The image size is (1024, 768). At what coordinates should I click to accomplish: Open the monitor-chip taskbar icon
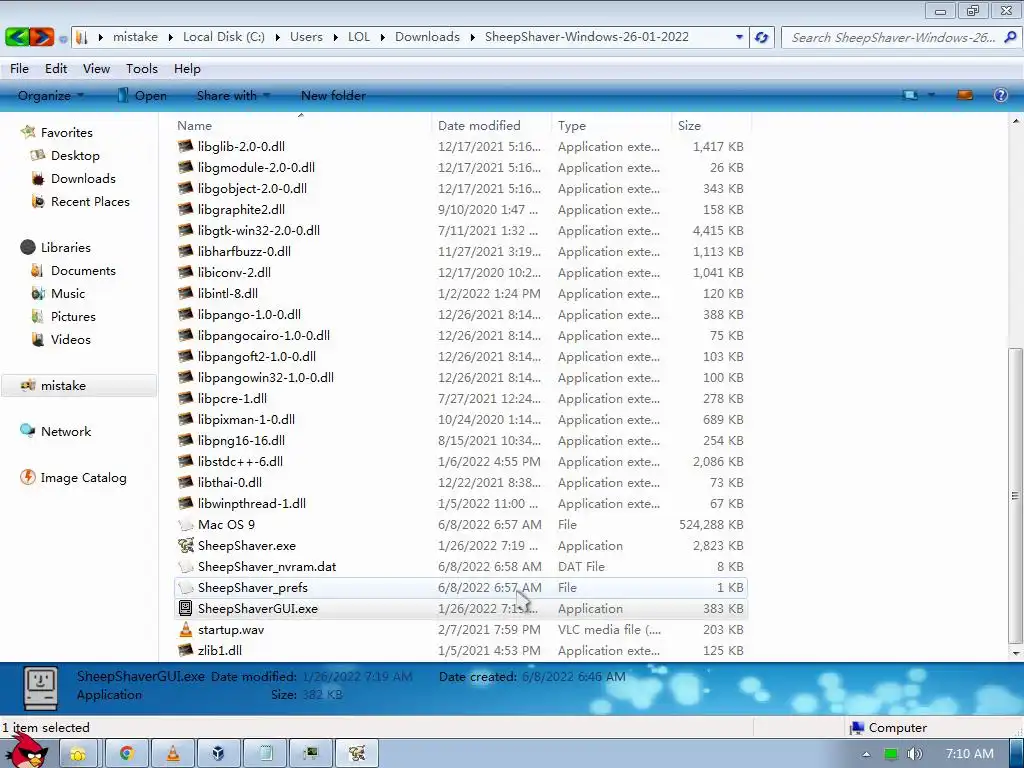point(311,754)
